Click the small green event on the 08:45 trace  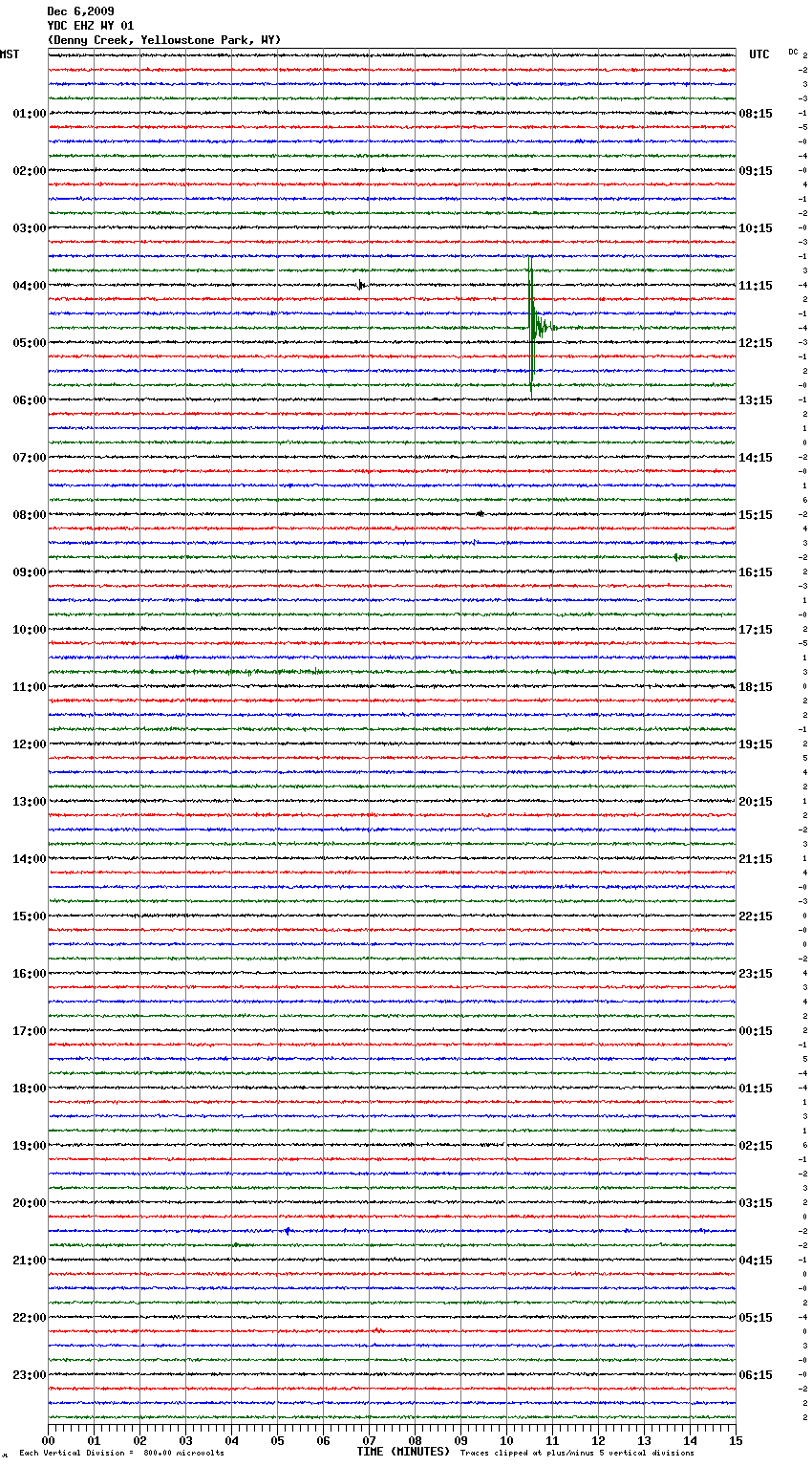tap(677, 557)
